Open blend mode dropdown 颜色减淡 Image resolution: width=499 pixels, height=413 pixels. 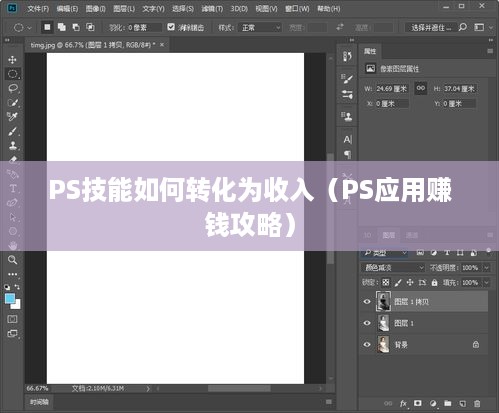pyautogui.click(x=393, y=267)
